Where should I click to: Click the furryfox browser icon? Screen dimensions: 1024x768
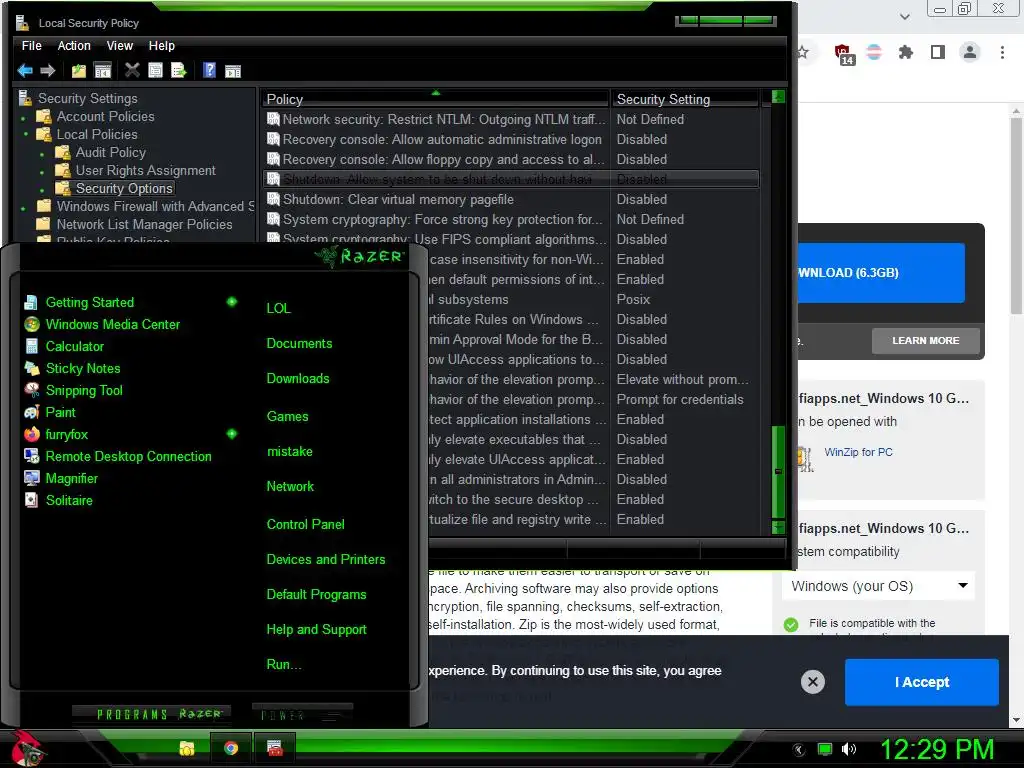tap(31, 434)
